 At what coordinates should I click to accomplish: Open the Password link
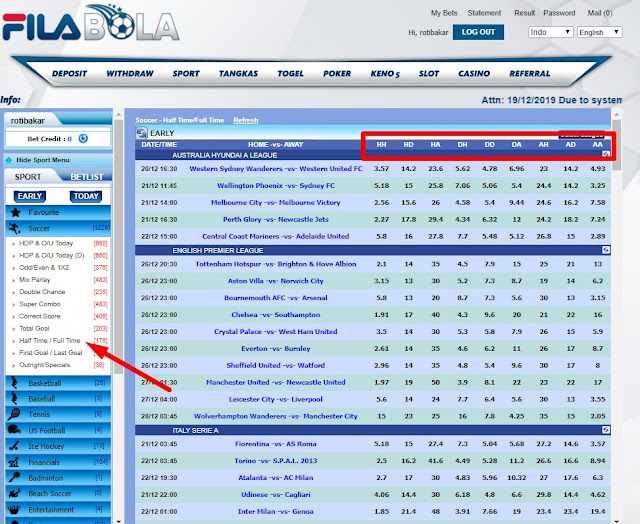pos(559,13)
